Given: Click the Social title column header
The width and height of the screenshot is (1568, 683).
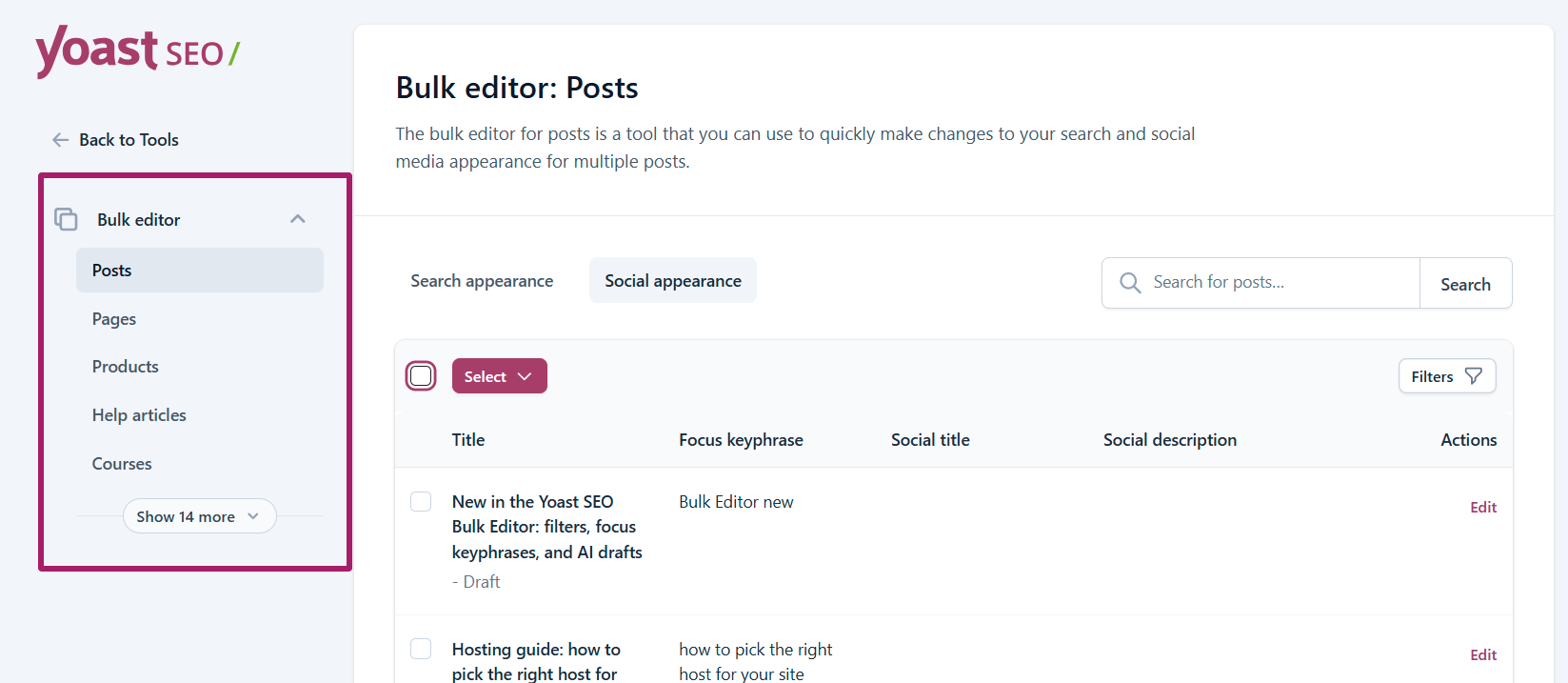Looking at the screenshot, I should [930, 440].
